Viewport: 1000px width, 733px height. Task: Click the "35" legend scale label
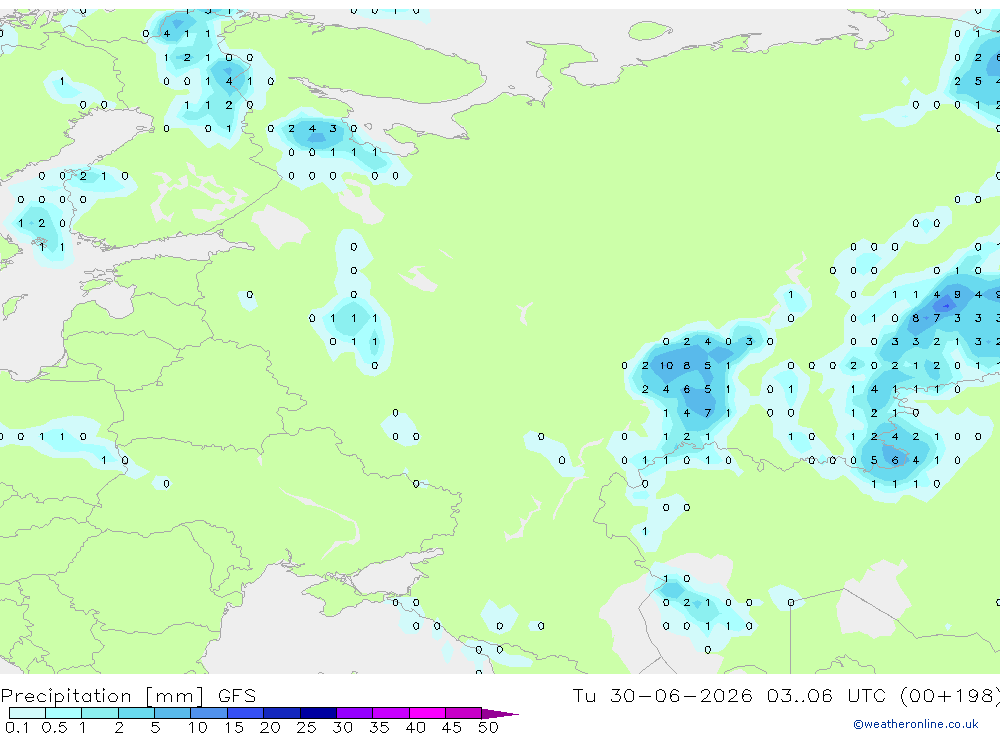click(x=379, y=727)
